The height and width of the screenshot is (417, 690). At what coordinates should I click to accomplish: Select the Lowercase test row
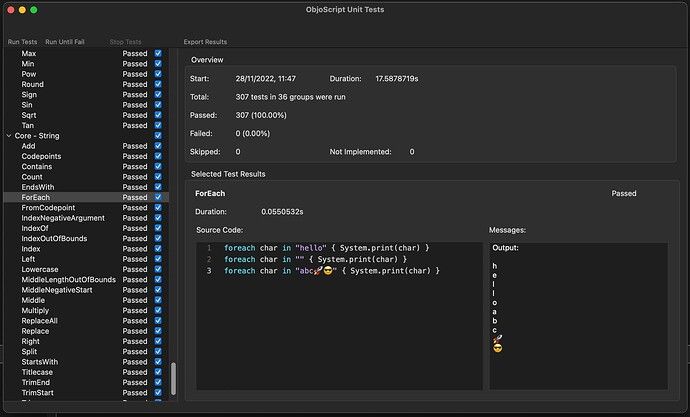coord(86,269)
